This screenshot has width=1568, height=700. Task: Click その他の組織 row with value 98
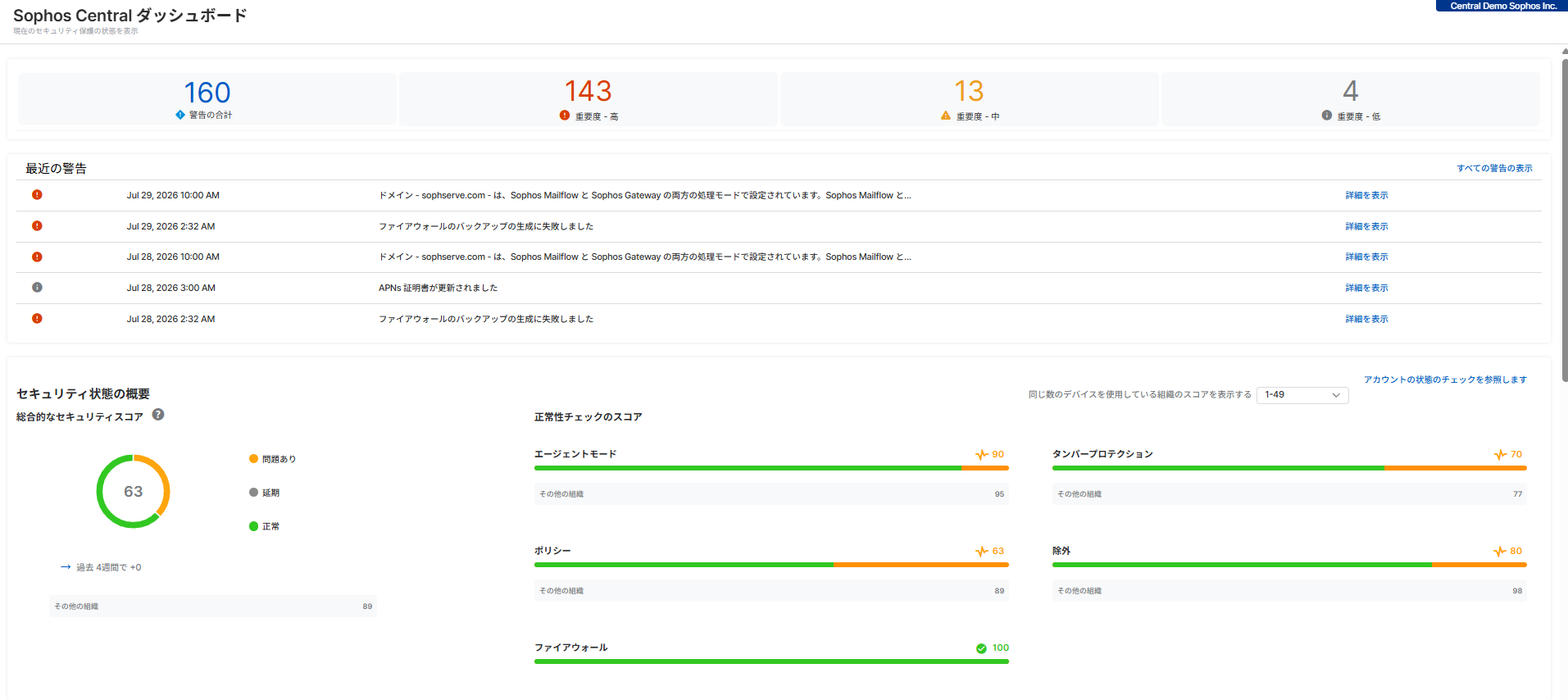click(1289, 591)
